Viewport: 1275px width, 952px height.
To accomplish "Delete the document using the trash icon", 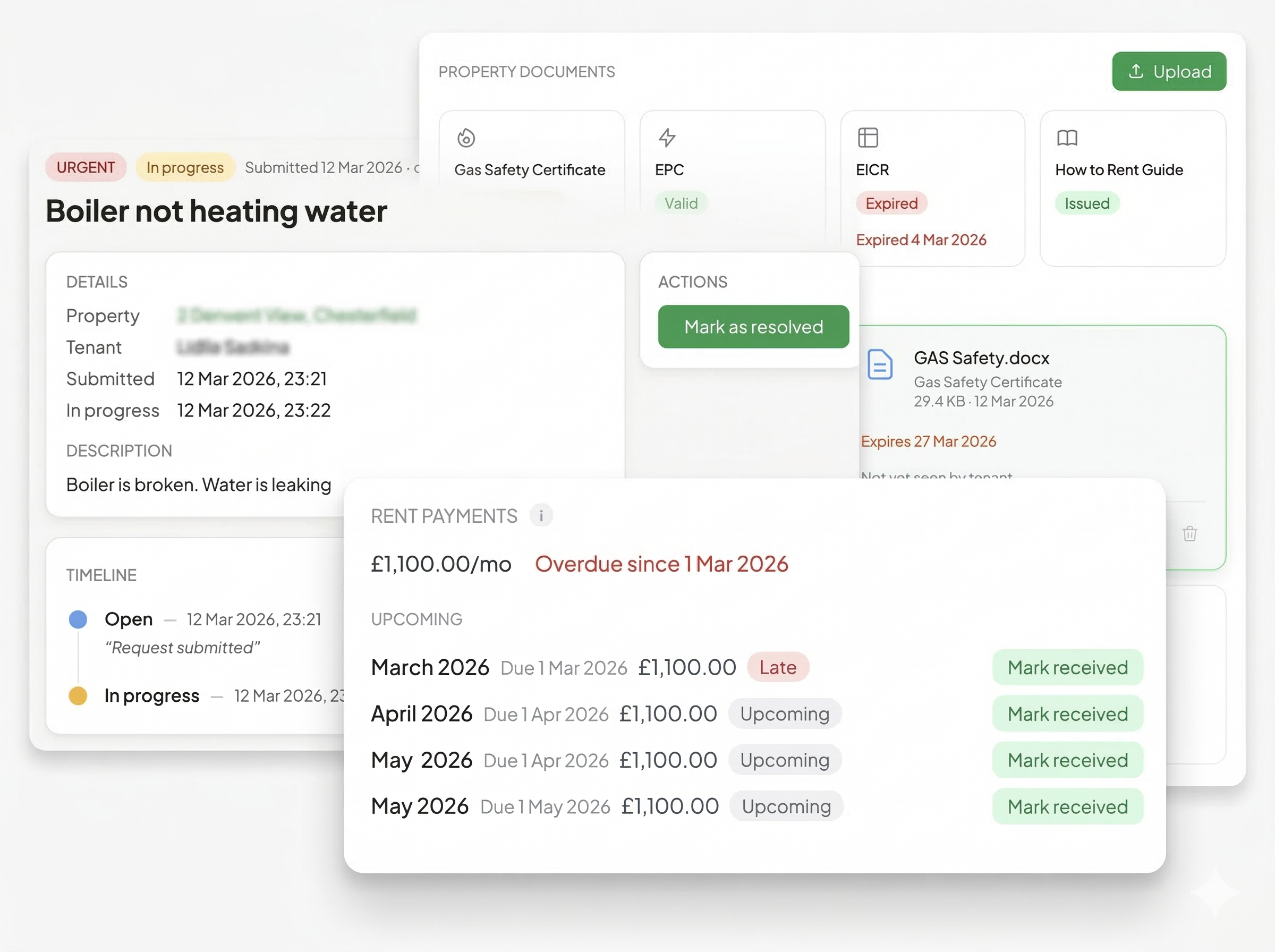I will click(1189, 533).
